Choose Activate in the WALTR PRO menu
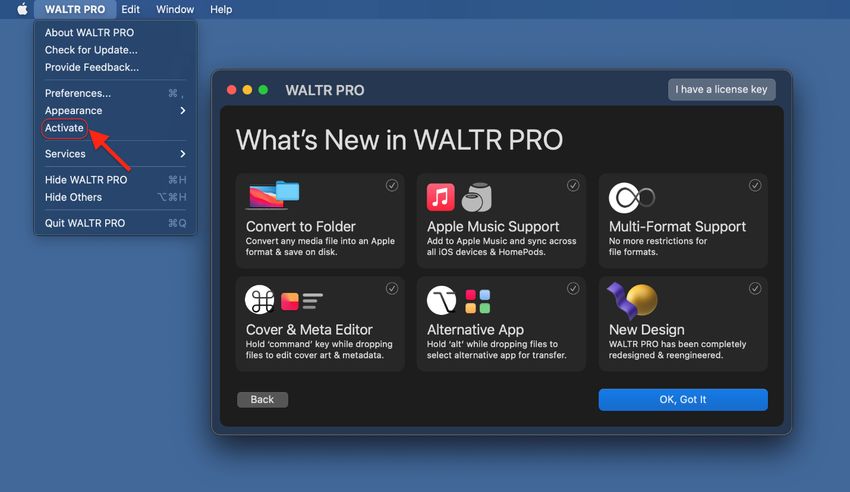The width and height of the screenshot is (850, 492). pos(115,128)
